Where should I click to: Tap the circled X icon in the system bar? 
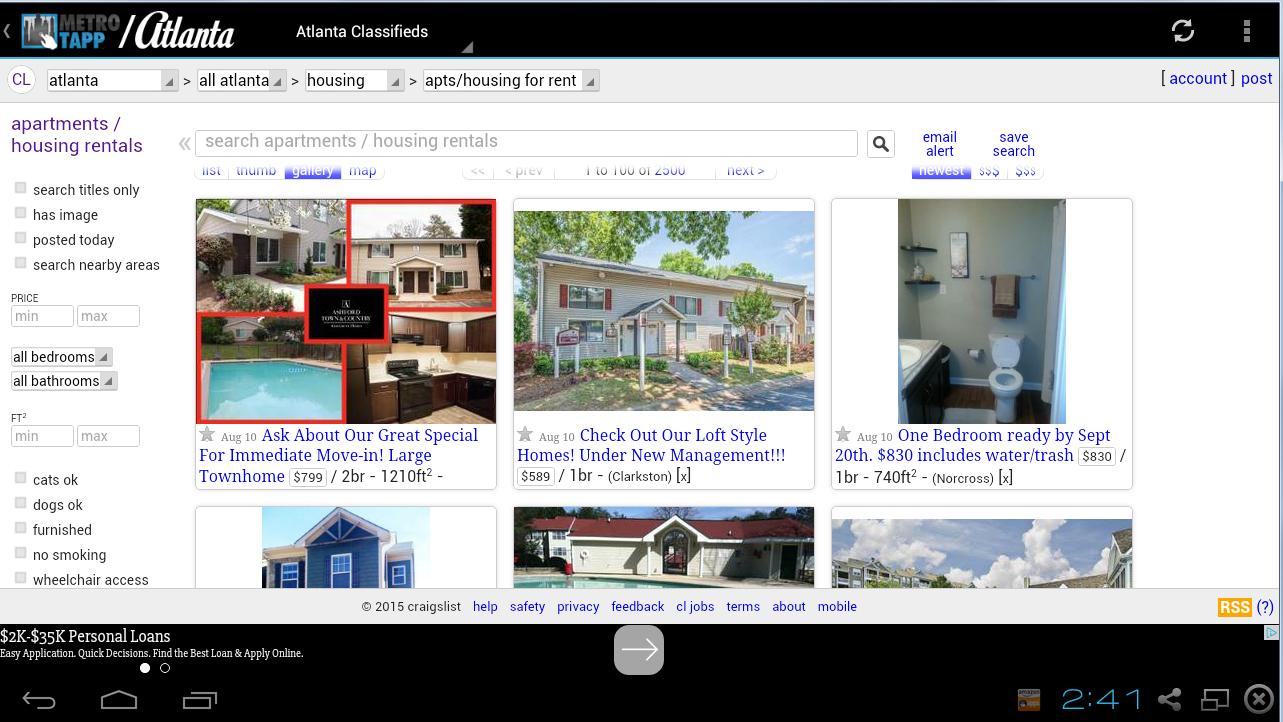click(1258, 699)
